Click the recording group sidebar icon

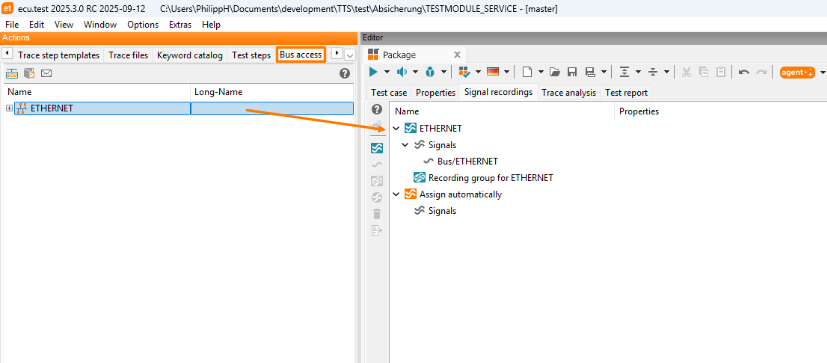(x=377, y=181)
